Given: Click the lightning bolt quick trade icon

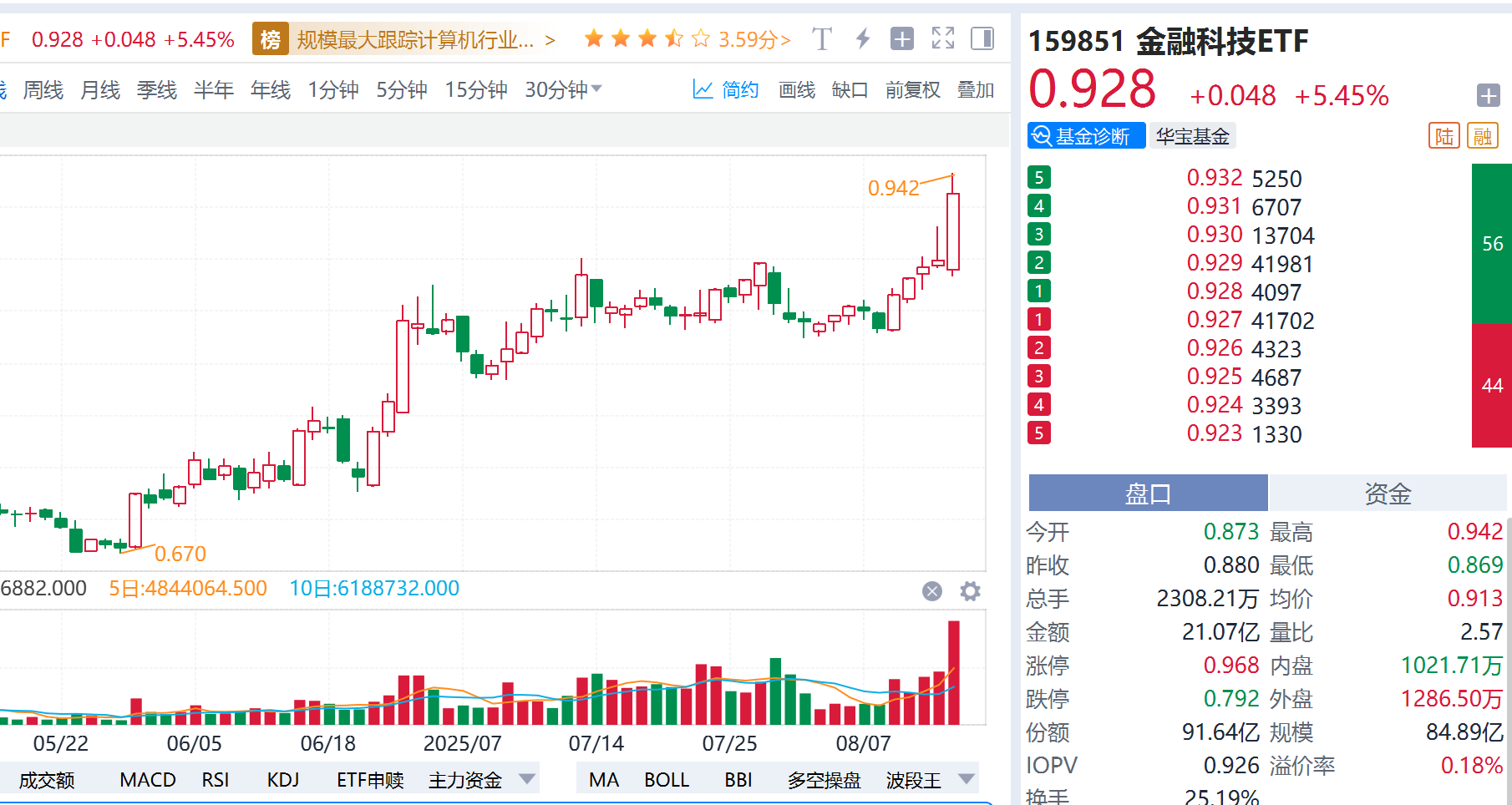Looking at the screenshot, I should [863, 39].
